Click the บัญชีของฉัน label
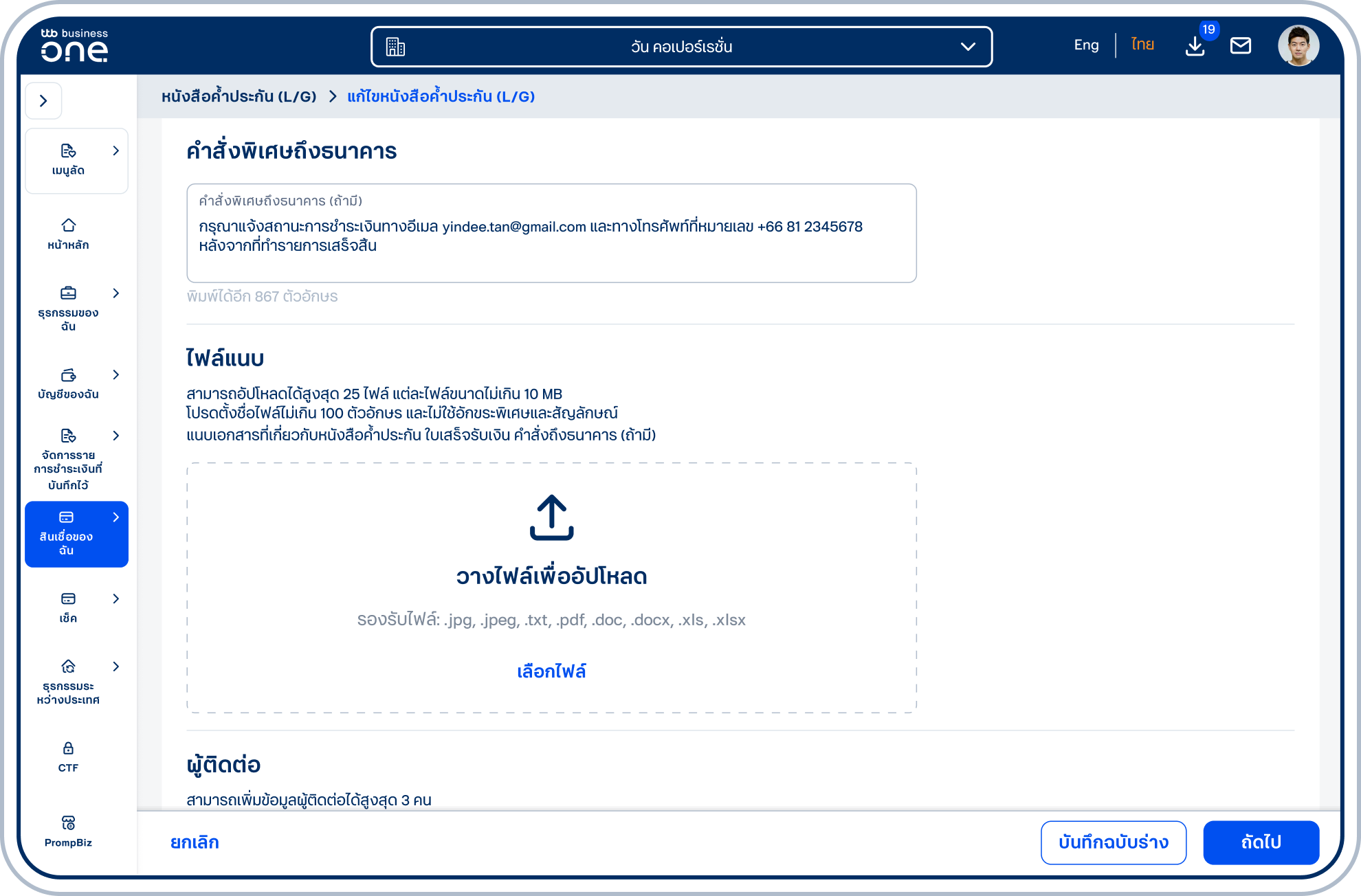The image size is (1361, 896). point(68,394)
